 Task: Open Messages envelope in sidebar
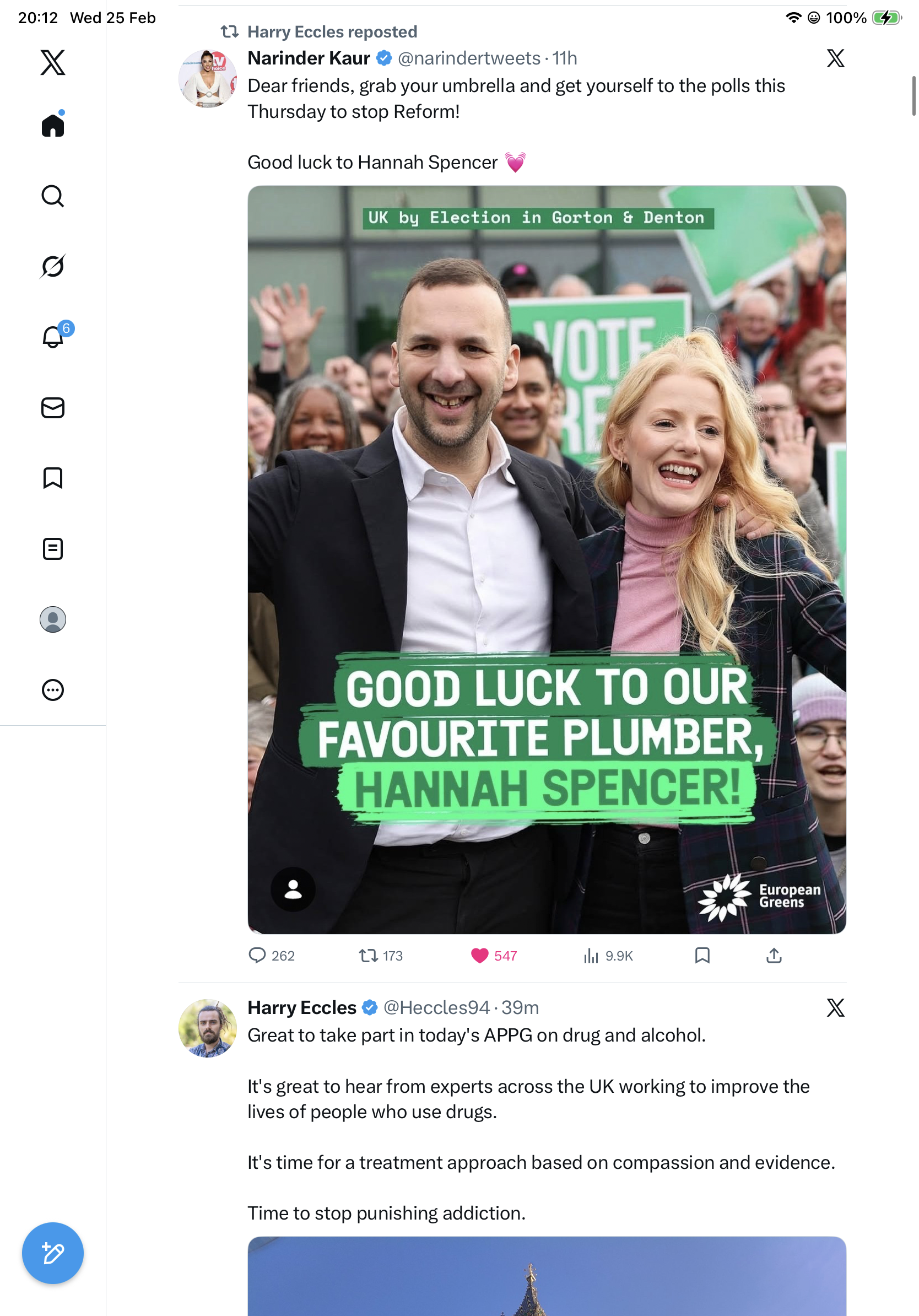coord(53,407)
